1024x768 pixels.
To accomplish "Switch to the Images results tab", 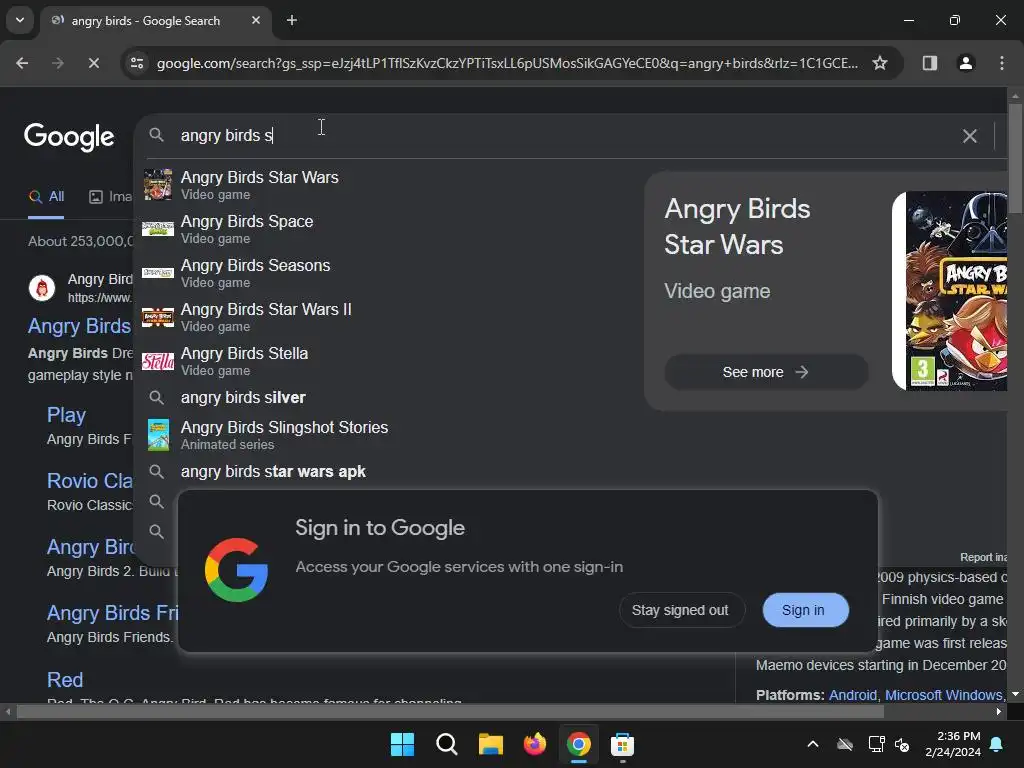I will click(x=110, y=197).
